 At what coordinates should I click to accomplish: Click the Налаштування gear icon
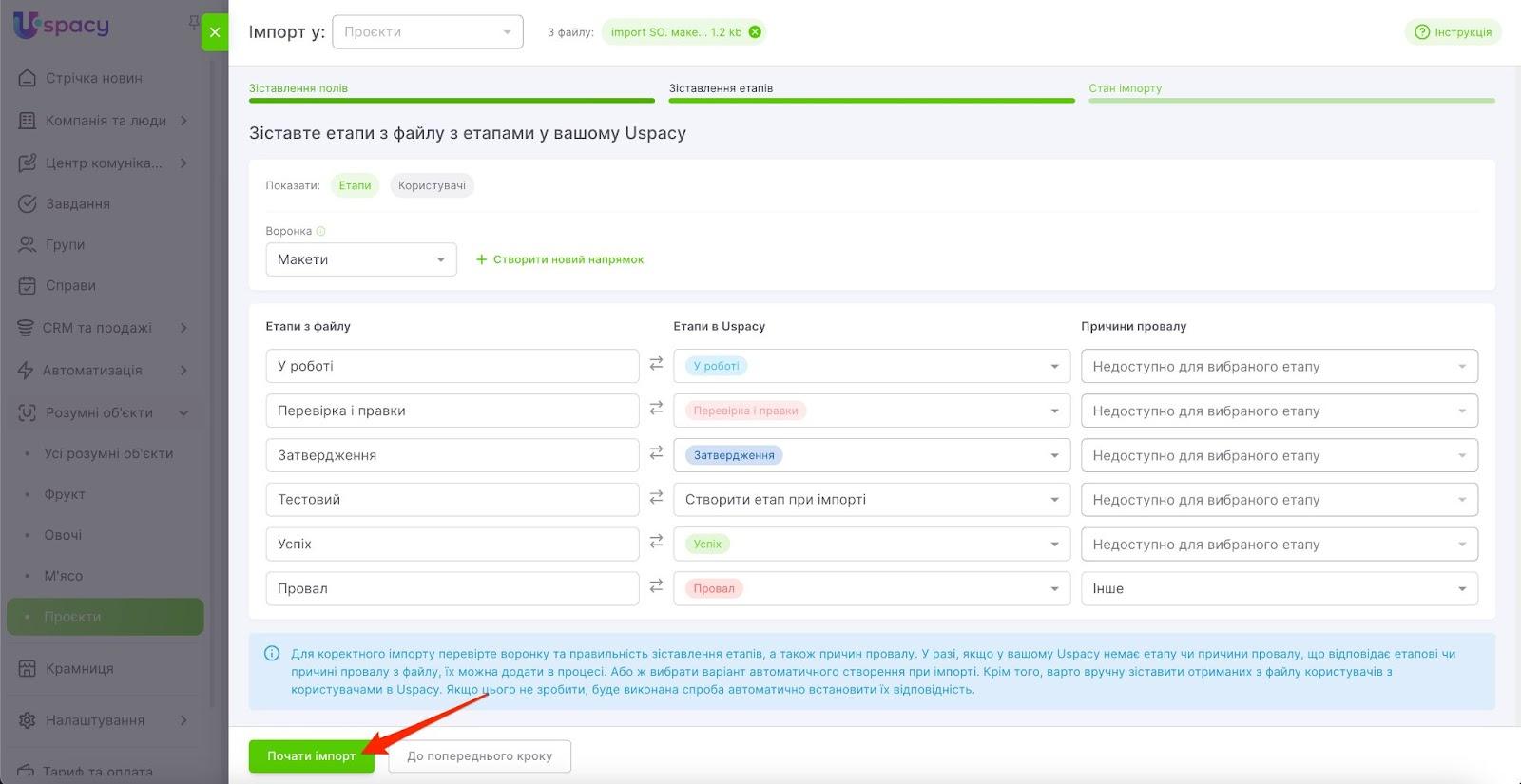[x=28, y=720]
